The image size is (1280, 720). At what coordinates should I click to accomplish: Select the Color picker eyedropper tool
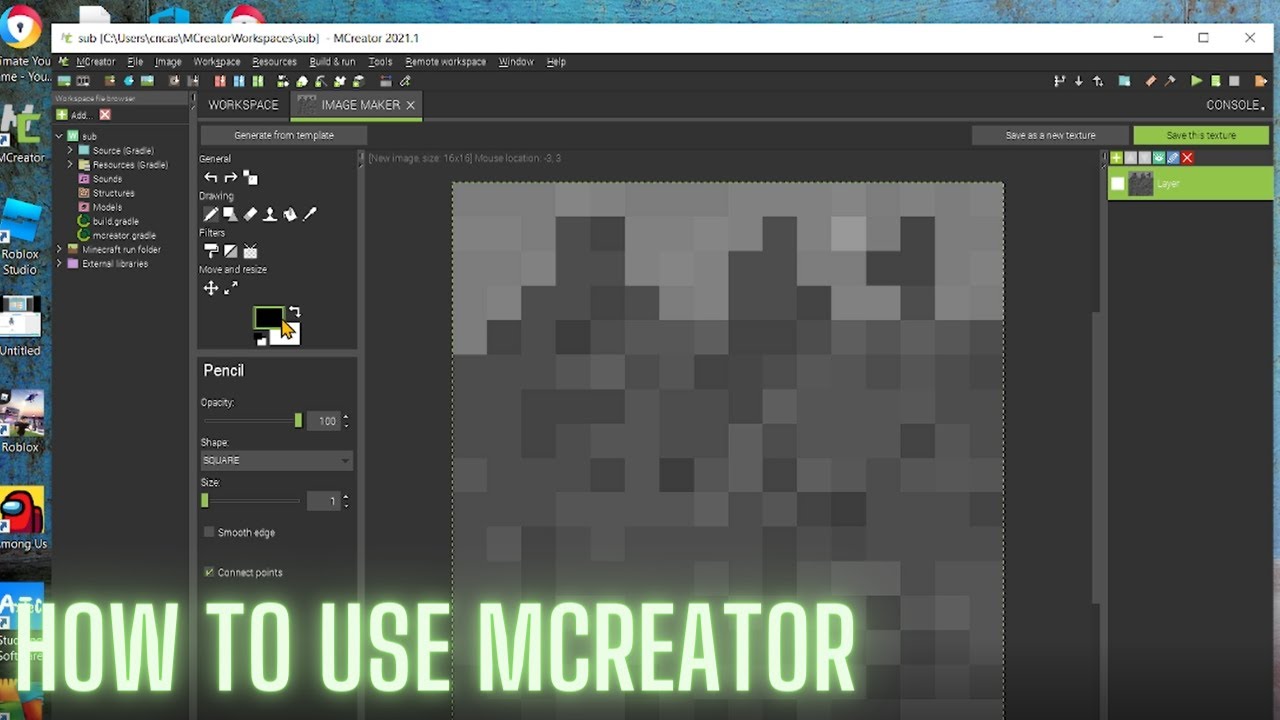[x=310, y=214]
